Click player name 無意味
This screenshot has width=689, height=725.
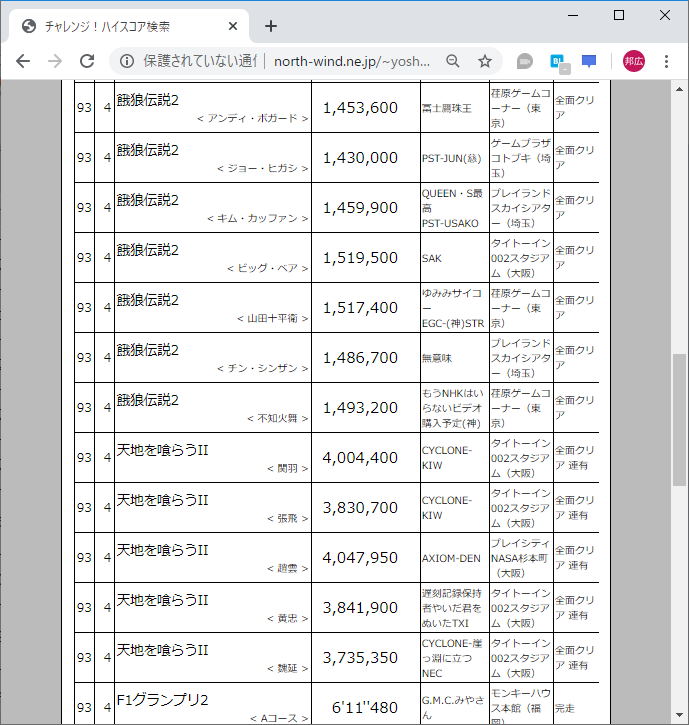(x=437, y=358)
